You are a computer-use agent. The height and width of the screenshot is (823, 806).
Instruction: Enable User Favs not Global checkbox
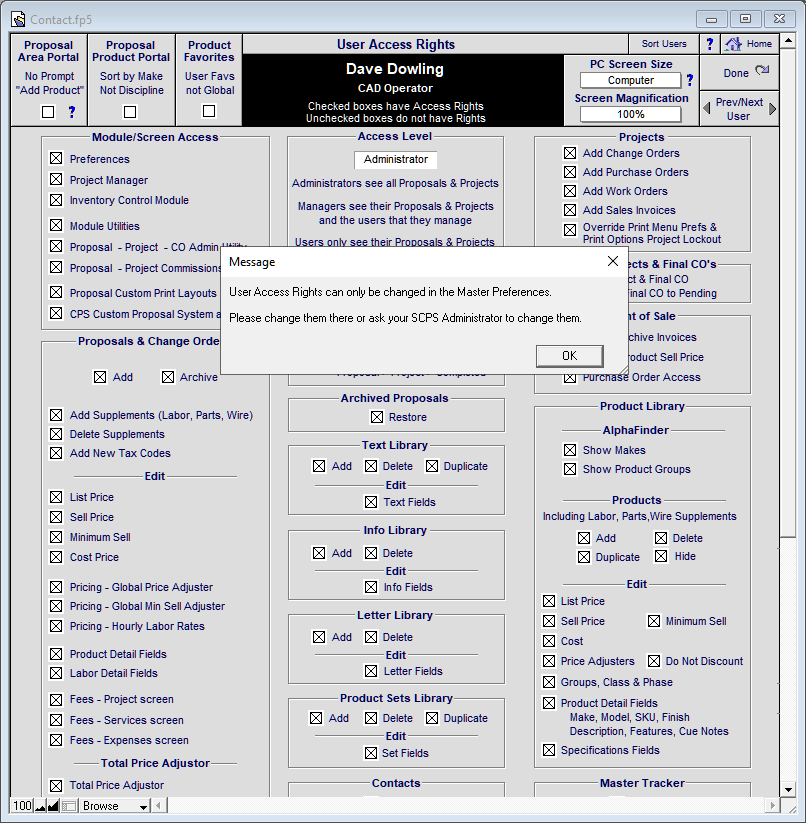click(x=209, y=111)
